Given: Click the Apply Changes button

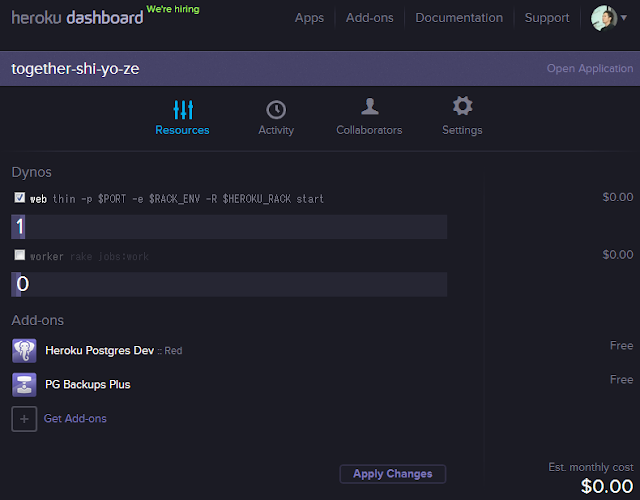Looking at the screenshot, I should pyautogui.click(x=393, y=474).
